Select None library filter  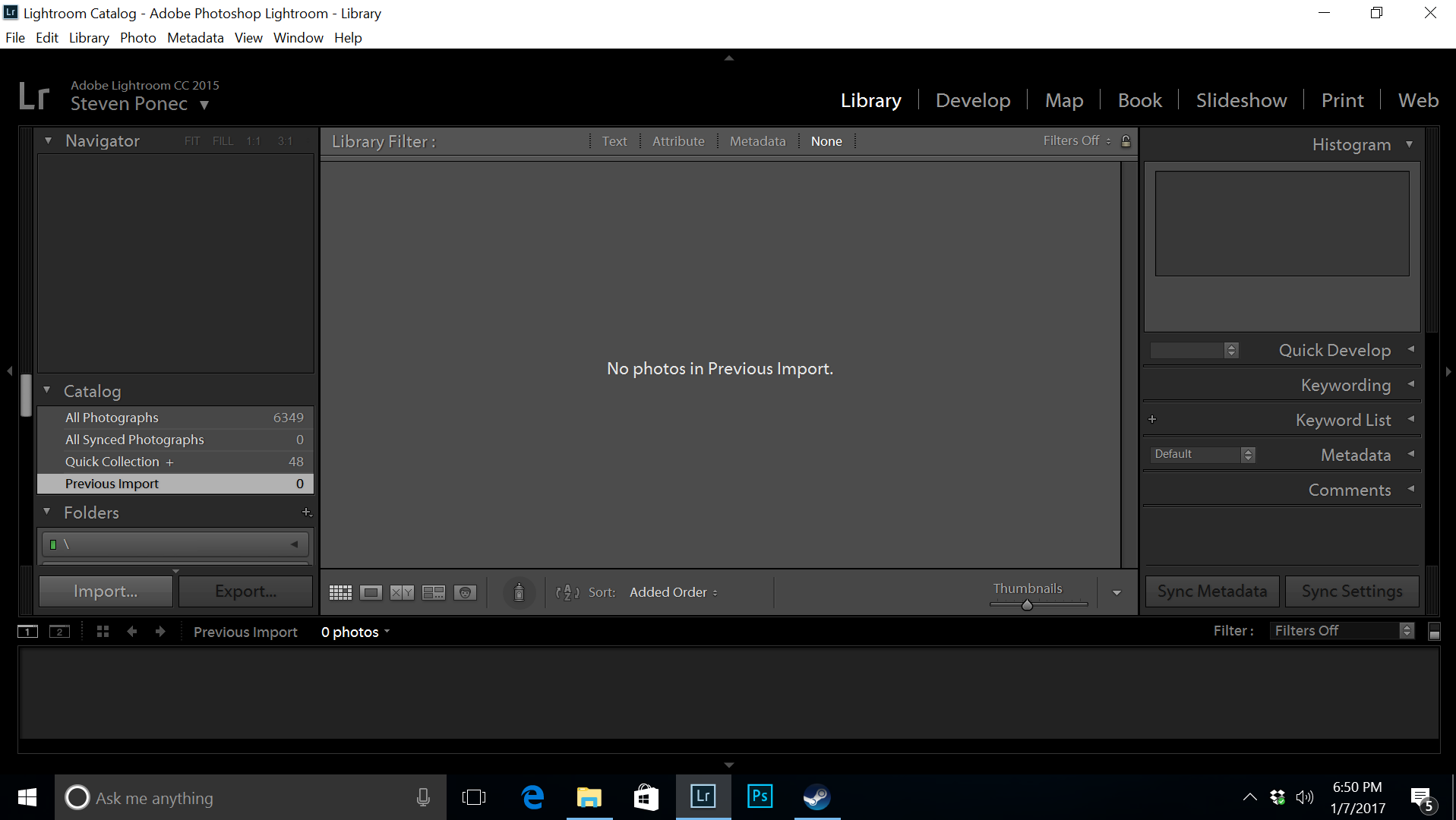826,141
